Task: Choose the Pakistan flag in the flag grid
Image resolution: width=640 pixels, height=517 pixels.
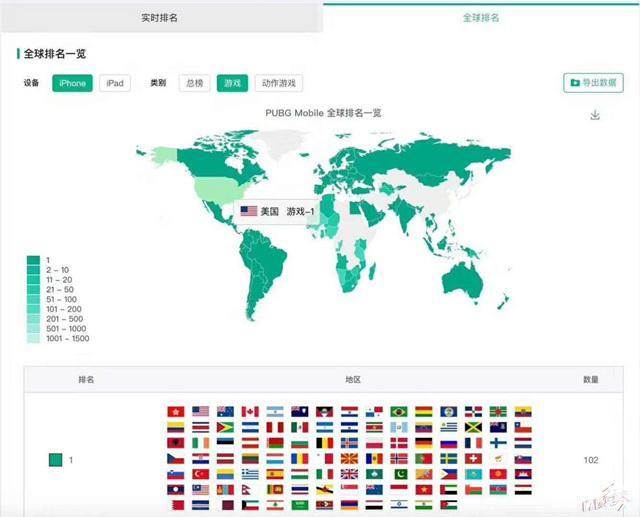Action: click(399, 474)
